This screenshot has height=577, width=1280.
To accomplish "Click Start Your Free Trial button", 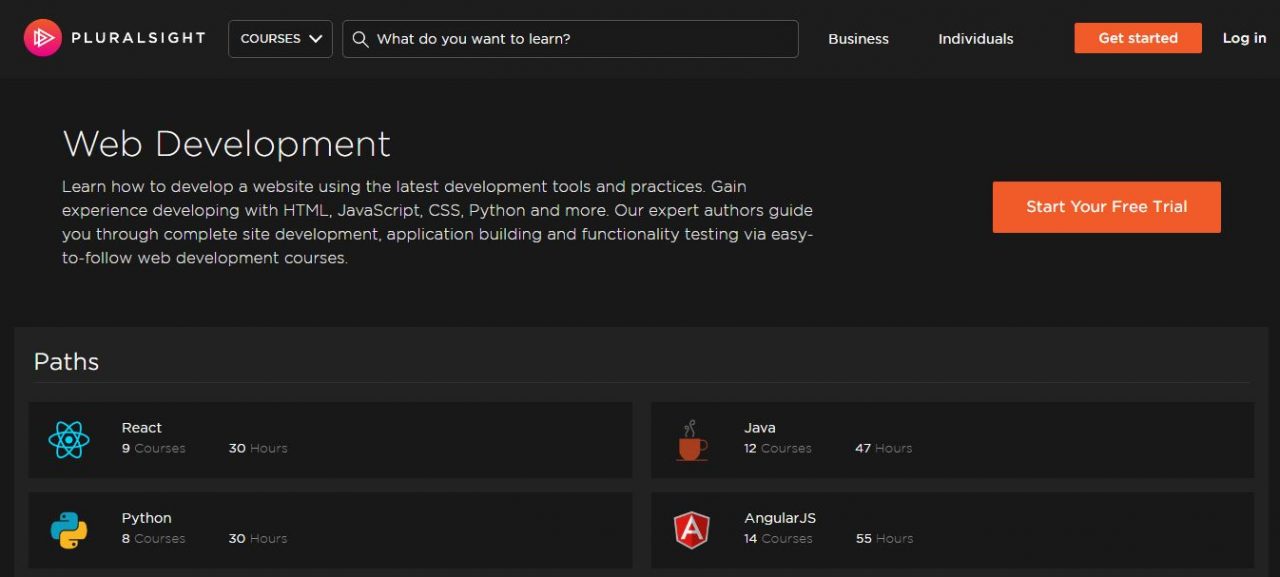I will 1107,207.
